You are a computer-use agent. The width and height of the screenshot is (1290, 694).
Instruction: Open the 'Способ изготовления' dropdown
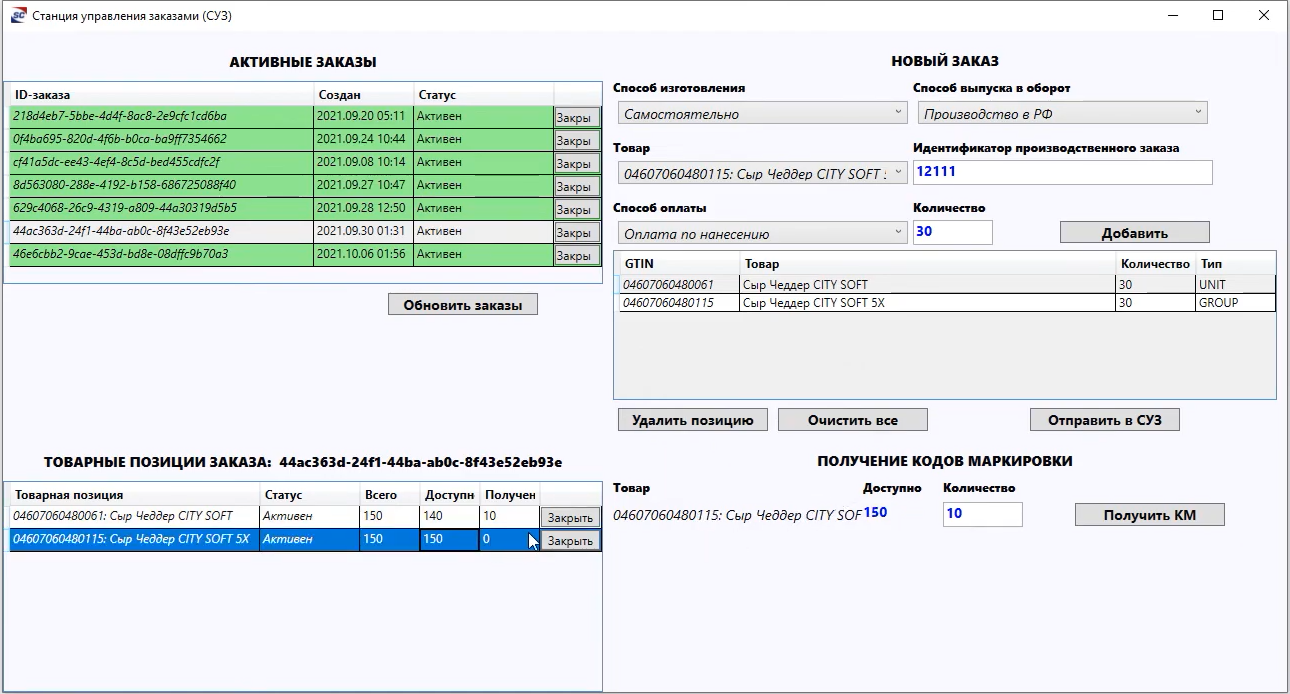point(761,114)
